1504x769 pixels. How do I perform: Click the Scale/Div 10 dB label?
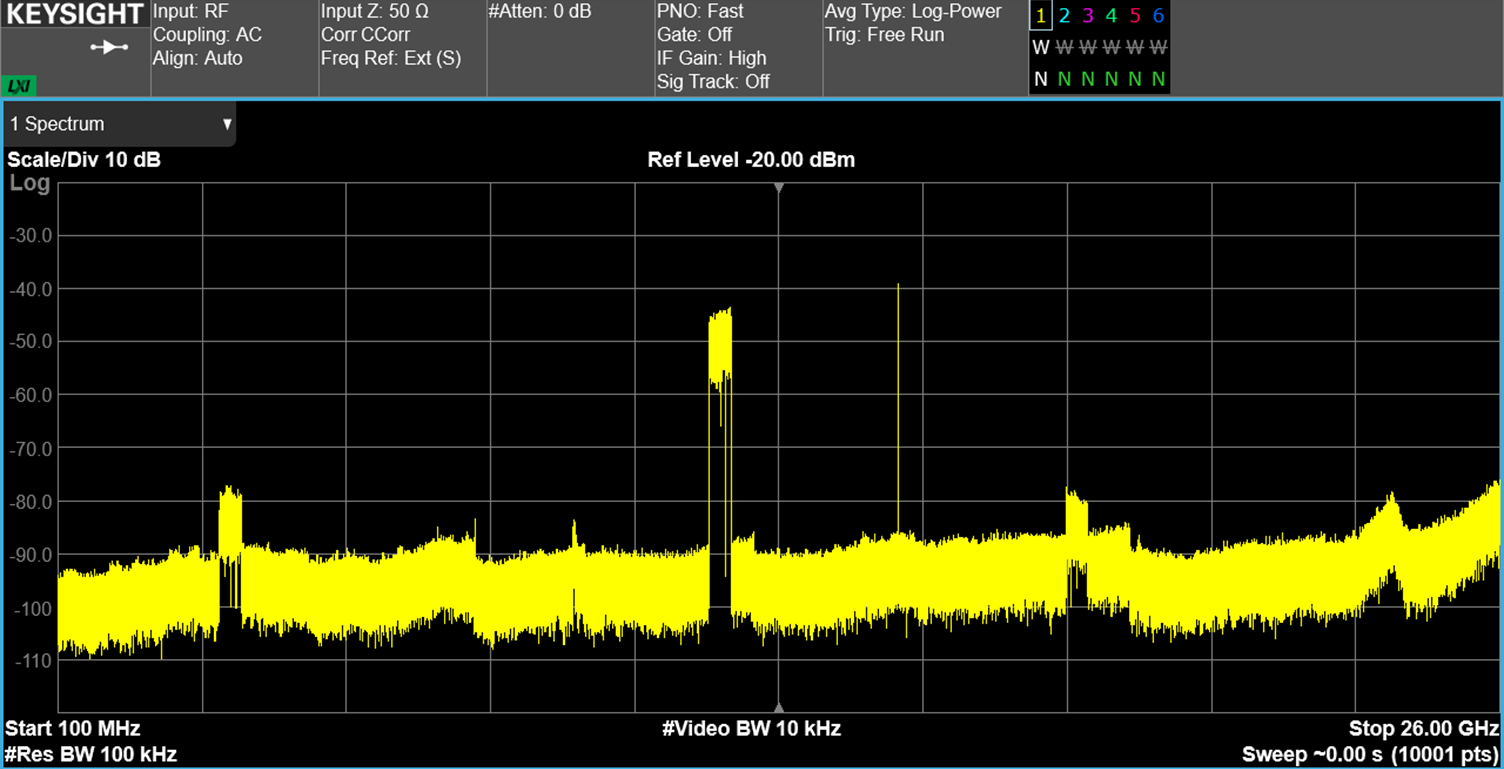tap(84, 160)
